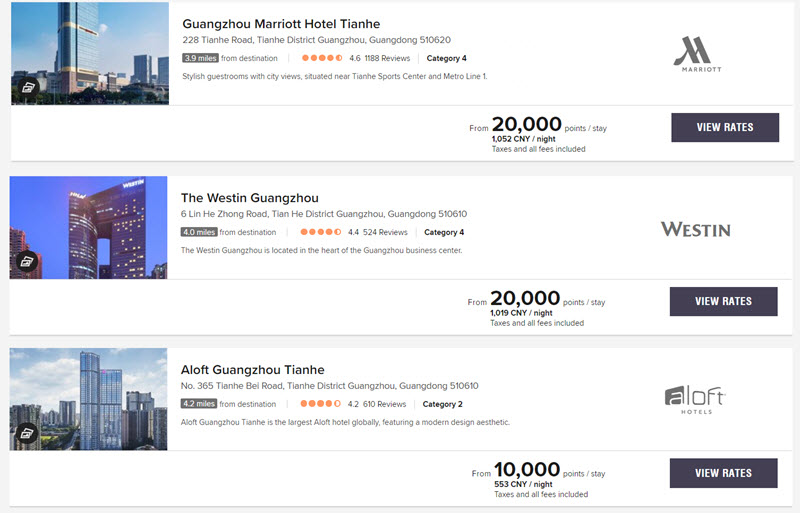Open 1188 Reviews for Marriott Tianhe
Image resolution: width=800 pixels, height=513 pixels.
click(x=387, y=58)
